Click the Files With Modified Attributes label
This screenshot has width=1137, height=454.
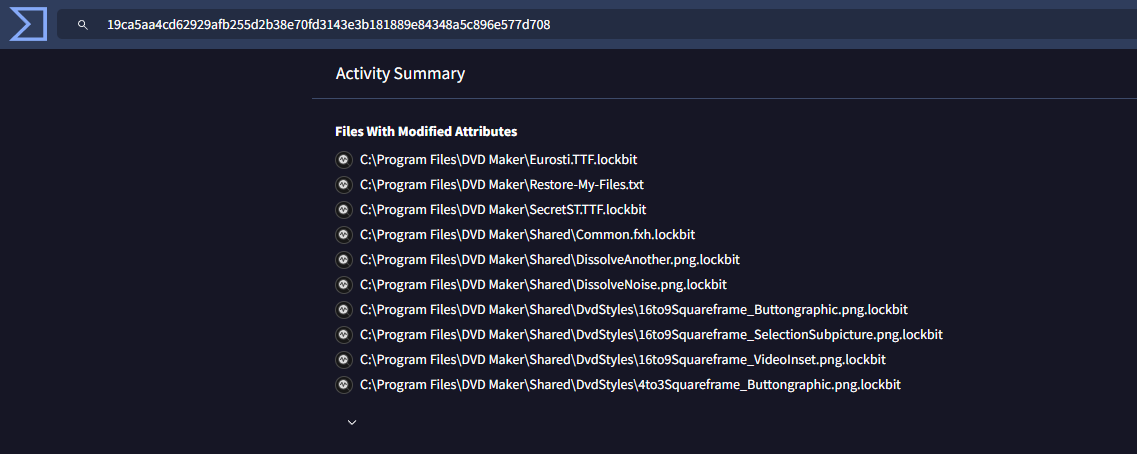[x=426, y=132]
